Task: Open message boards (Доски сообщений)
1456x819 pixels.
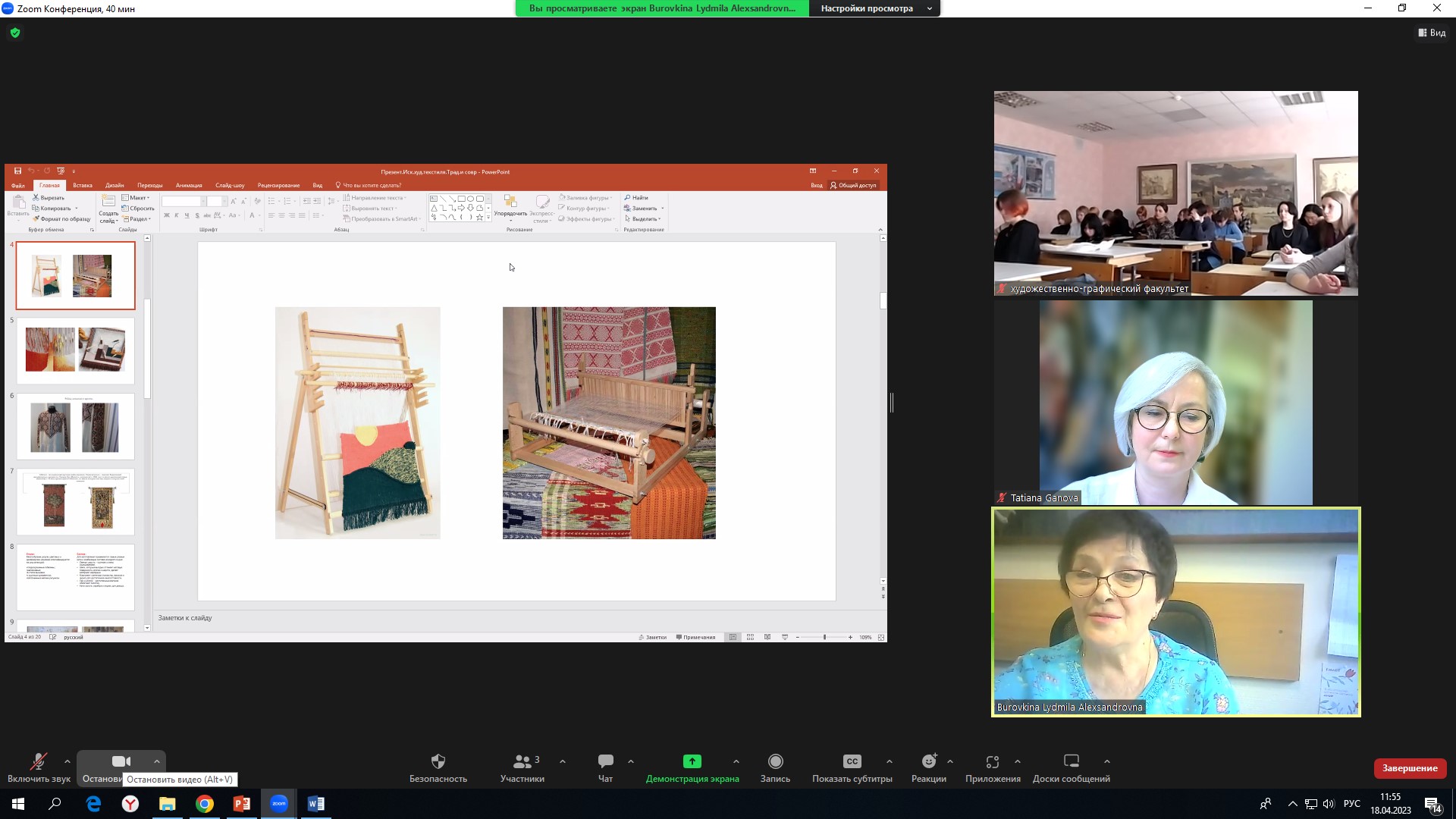Action: (x=1071, y=761)
